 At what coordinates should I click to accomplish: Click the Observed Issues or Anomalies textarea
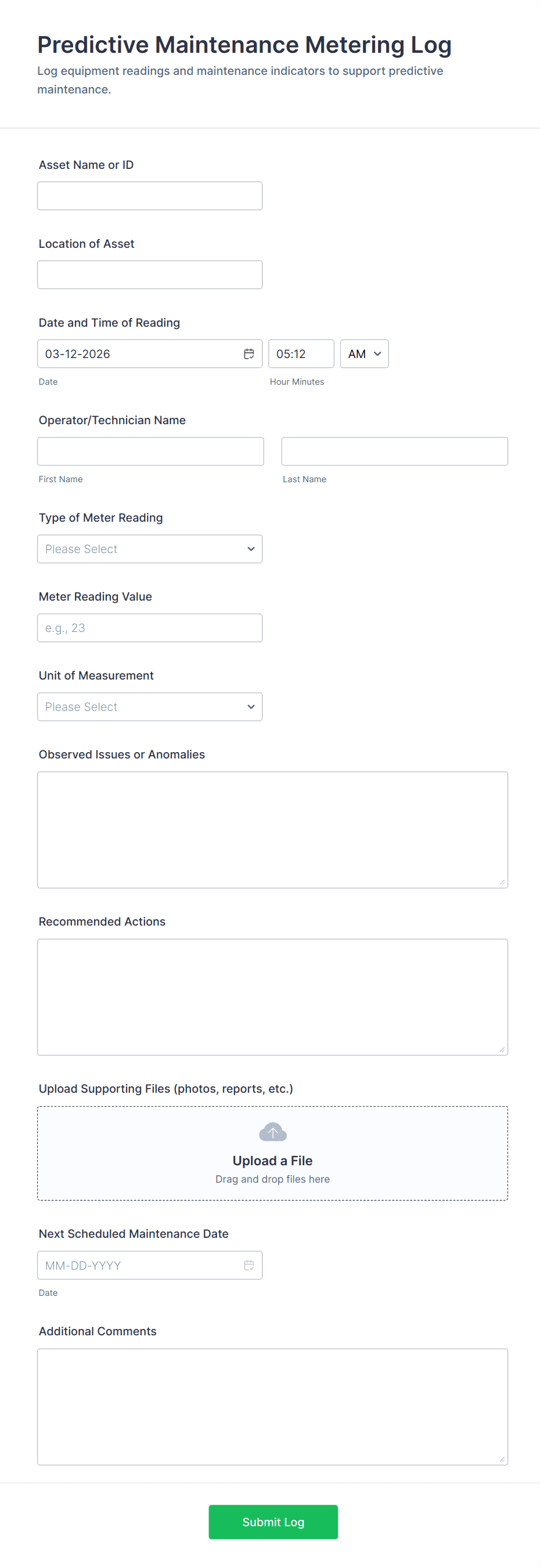coord(272,829)
